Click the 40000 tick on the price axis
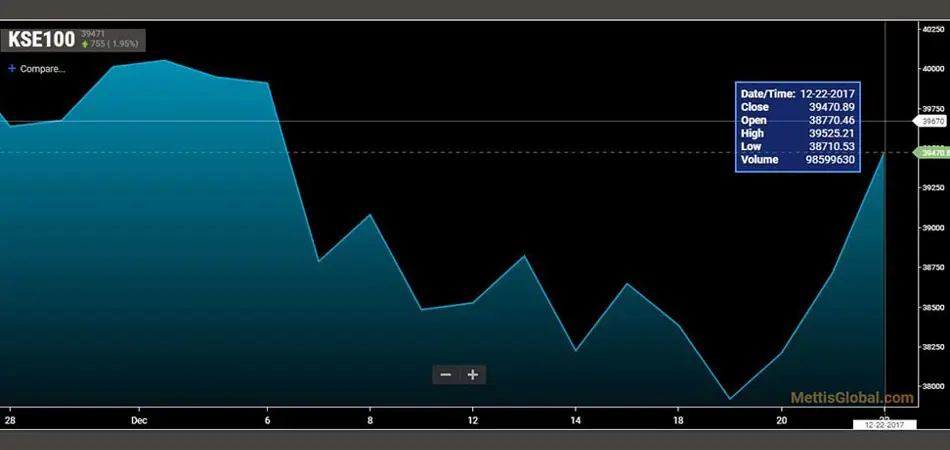 coord(933,68)
